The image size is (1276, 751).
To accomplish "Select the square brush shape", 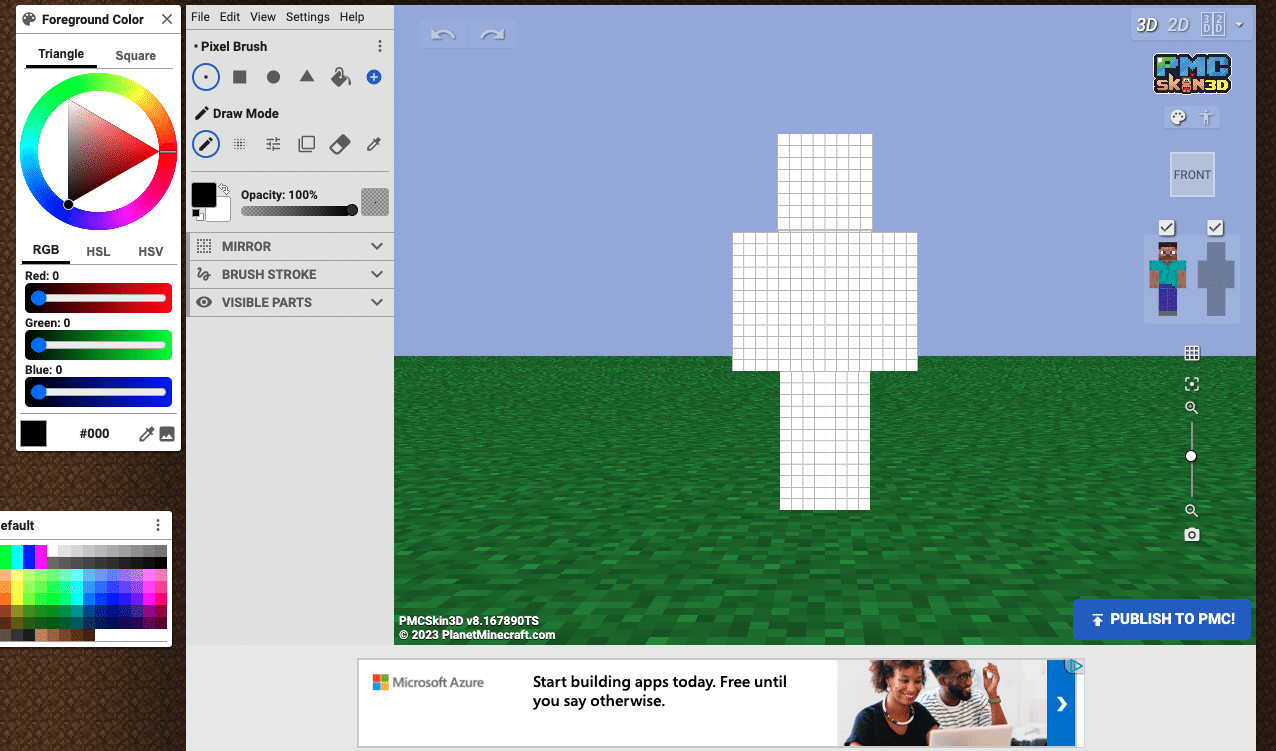I will tap(240, 77).
